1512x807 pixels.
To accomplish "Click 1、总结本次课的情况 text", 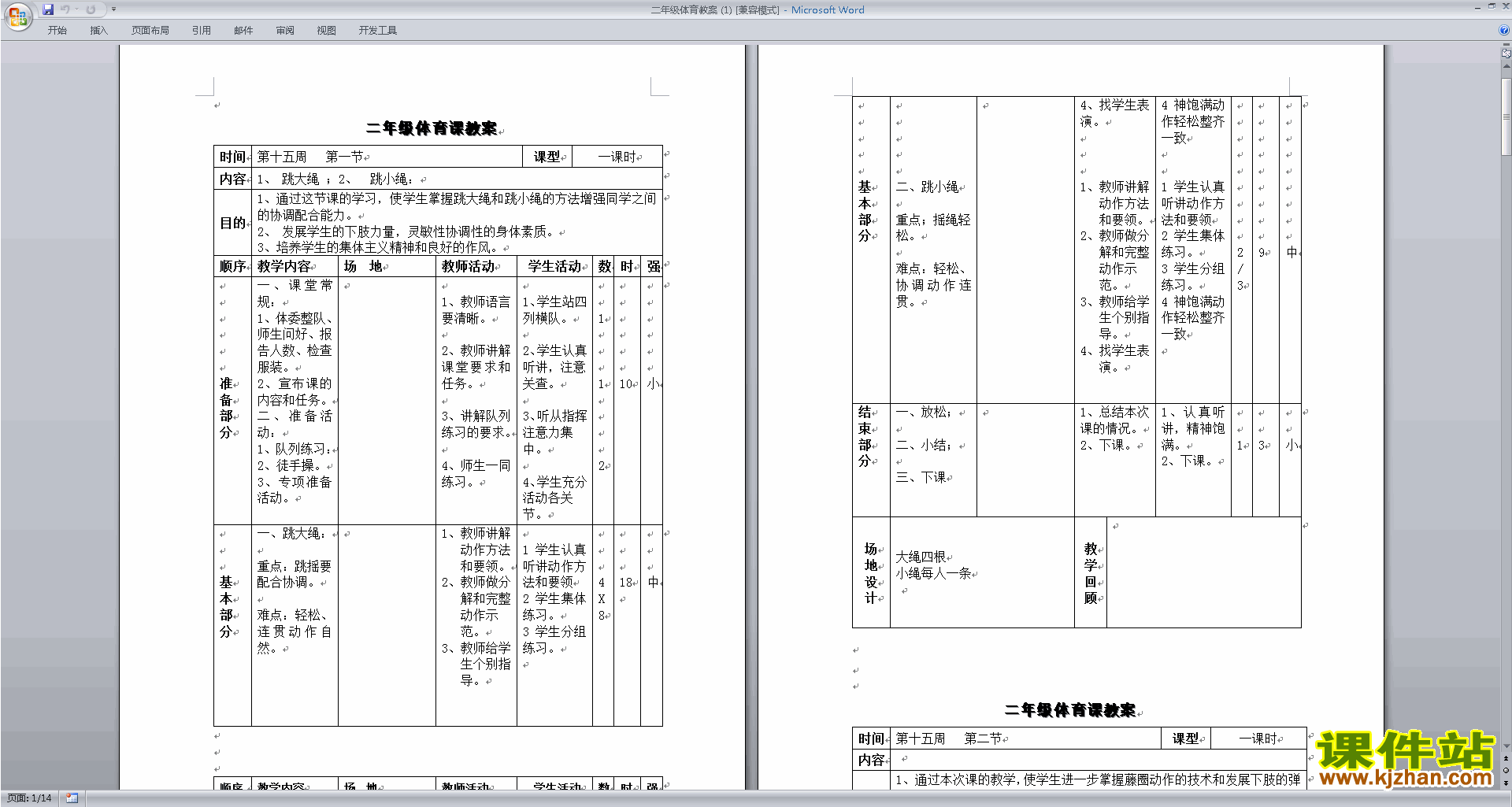I will pyautogui.click(x=1114, y=420).
